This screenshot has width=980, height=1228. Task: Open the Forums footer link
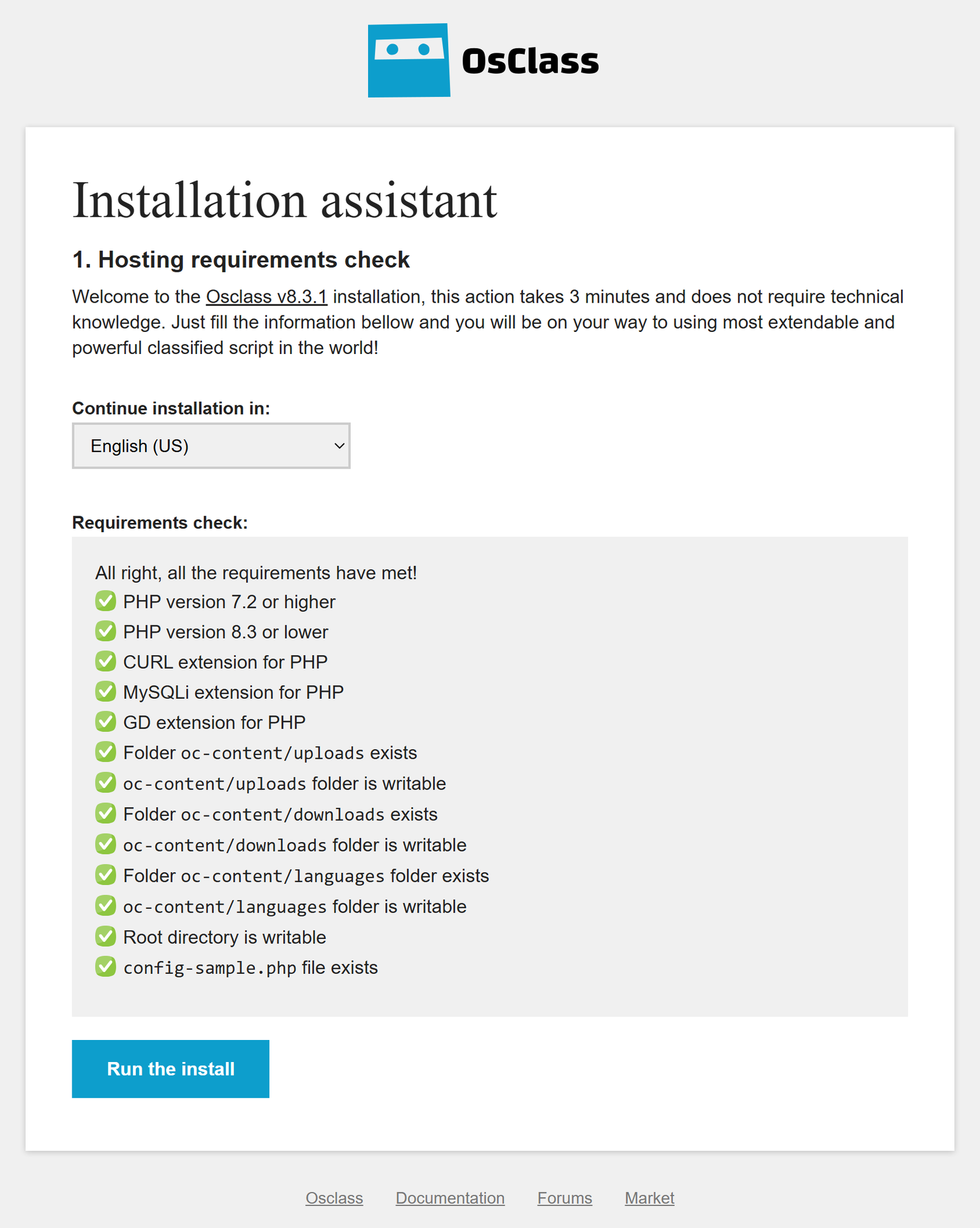click(565, 1198)
